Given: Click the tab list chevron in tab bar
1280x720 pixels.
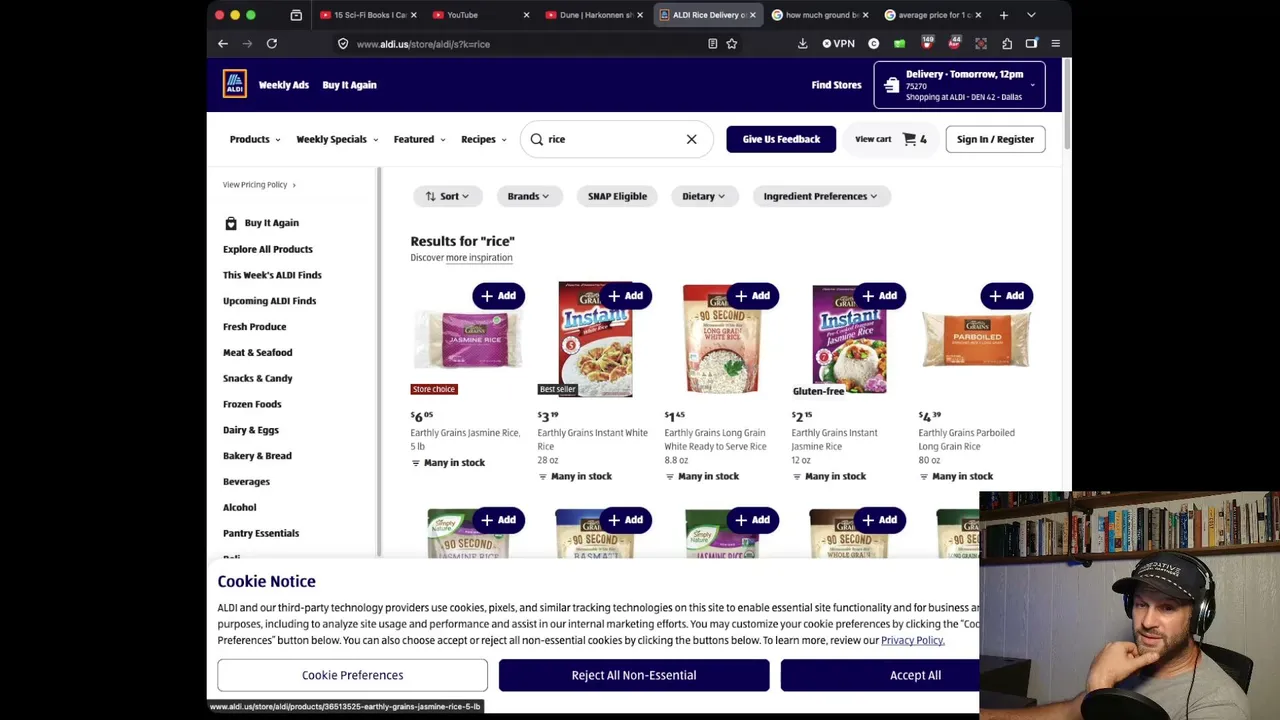Looking at the screenshot, I should pyautogui.click(x=1031, y=15).
